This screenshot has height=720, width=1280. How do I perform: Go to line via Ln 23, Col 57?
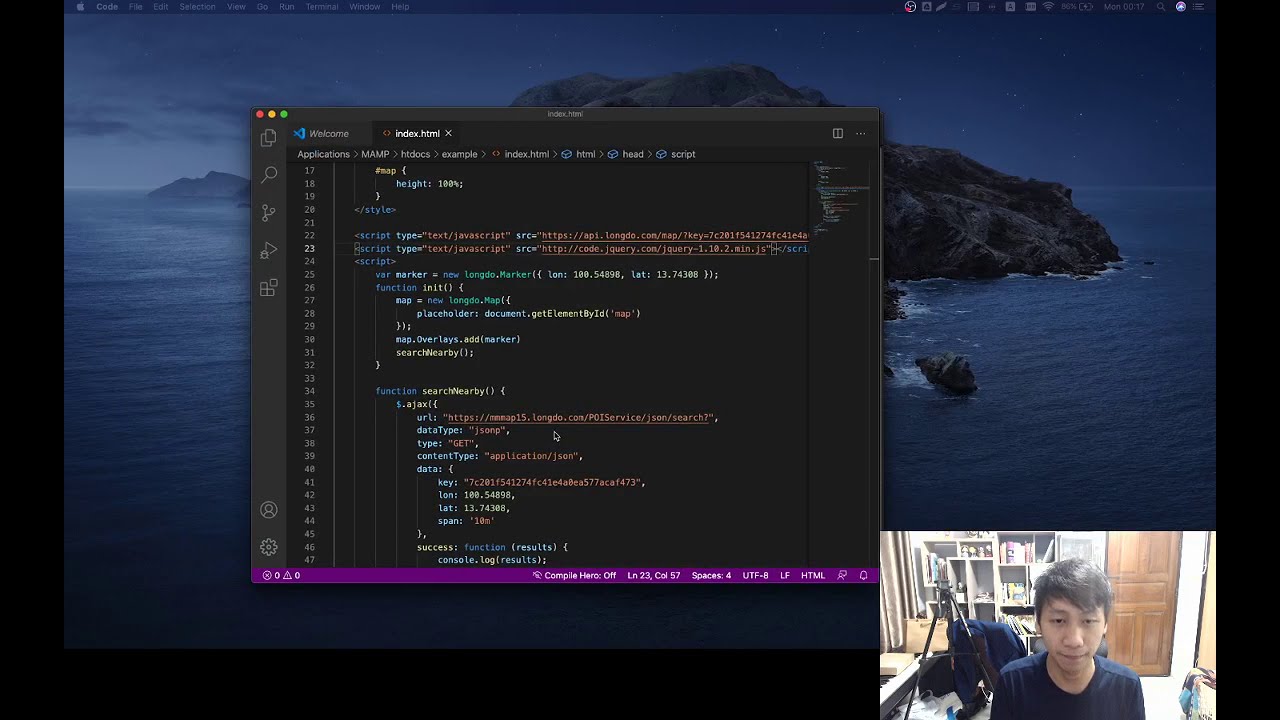[x=654, y=576]
